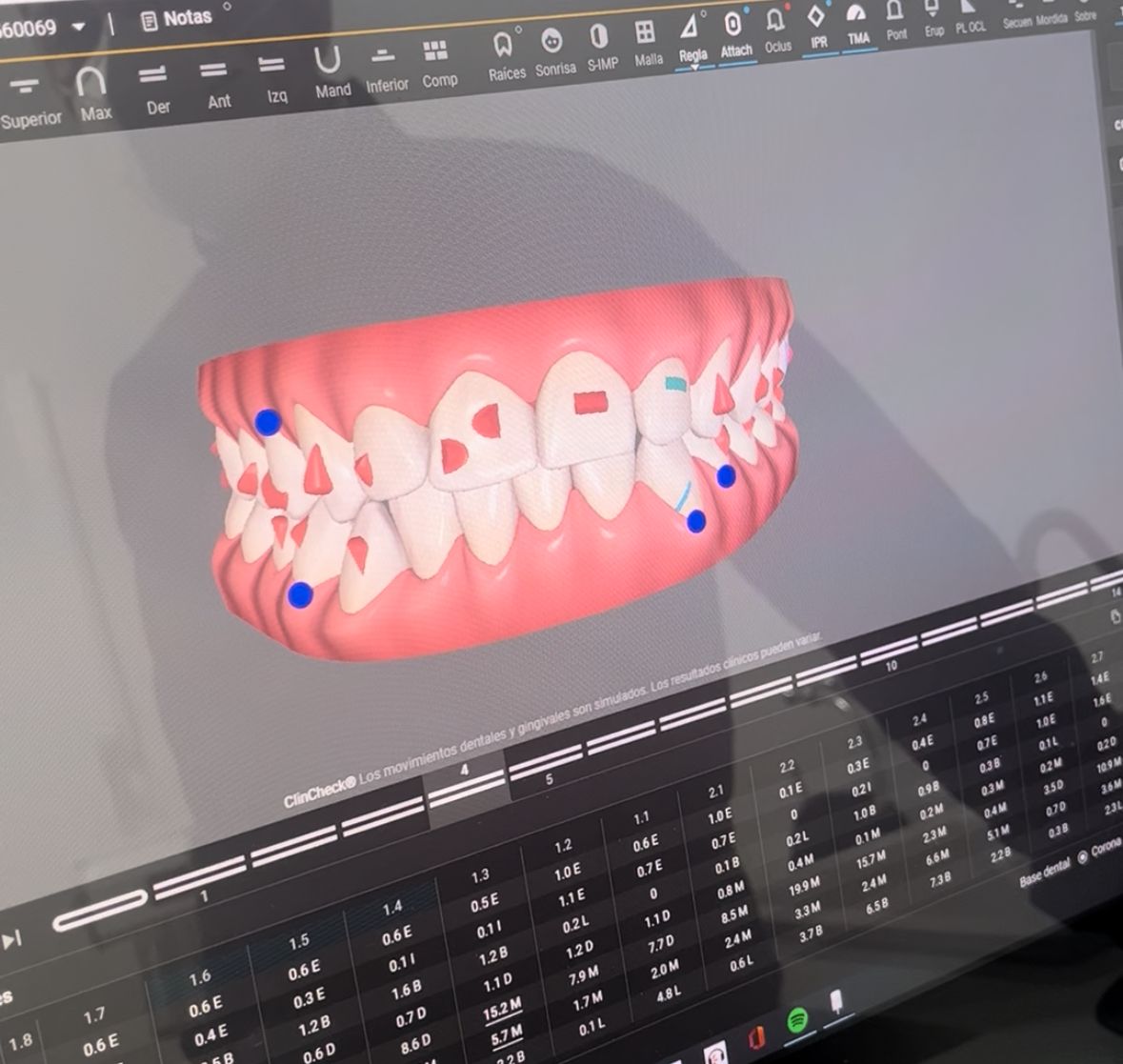Toggle Raíces roots visibility
The image size is (1123, 1064).
pos(504,55)
